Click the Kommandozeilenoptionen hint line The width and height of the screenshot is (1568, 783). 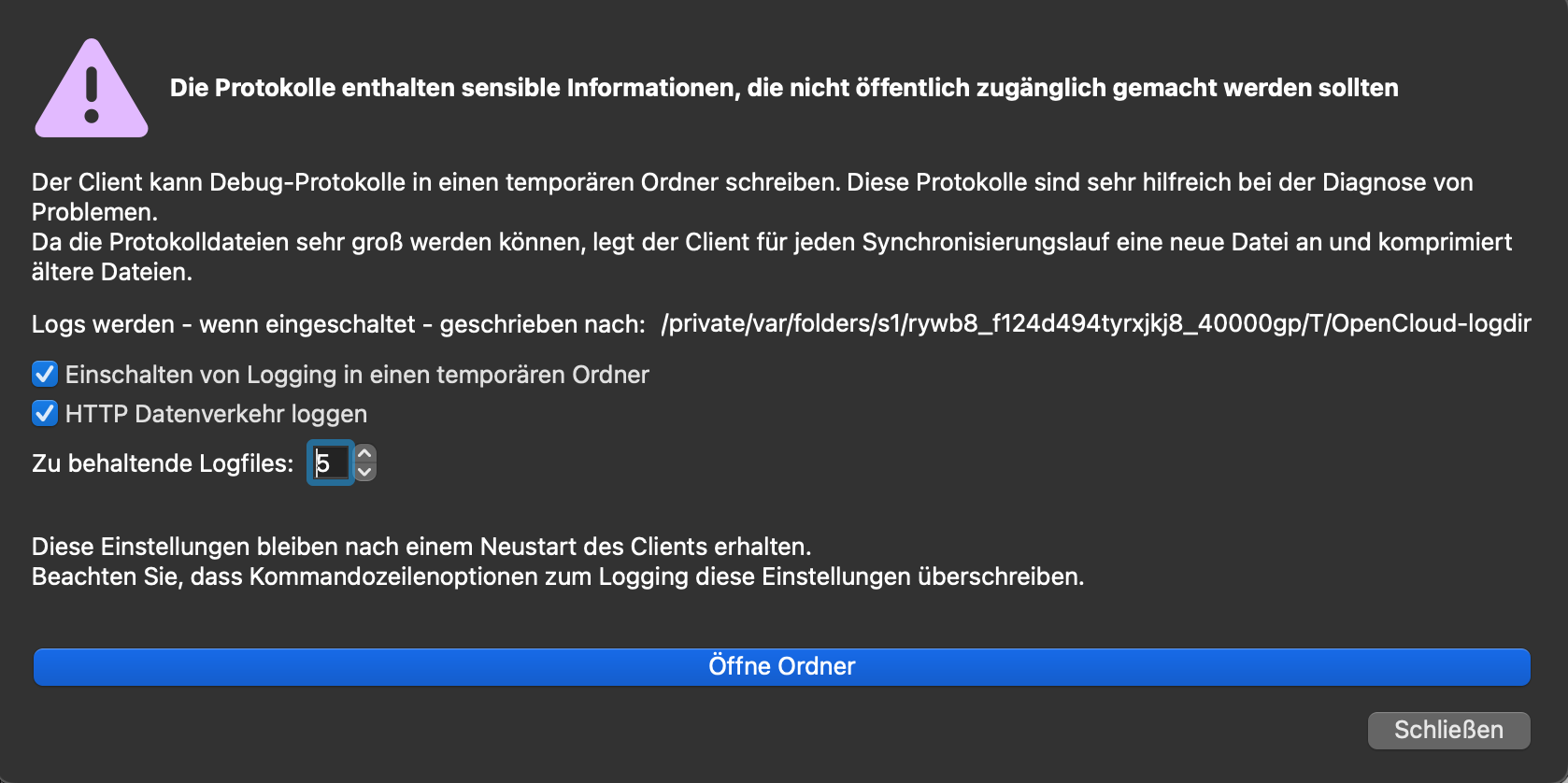(558, 577)
